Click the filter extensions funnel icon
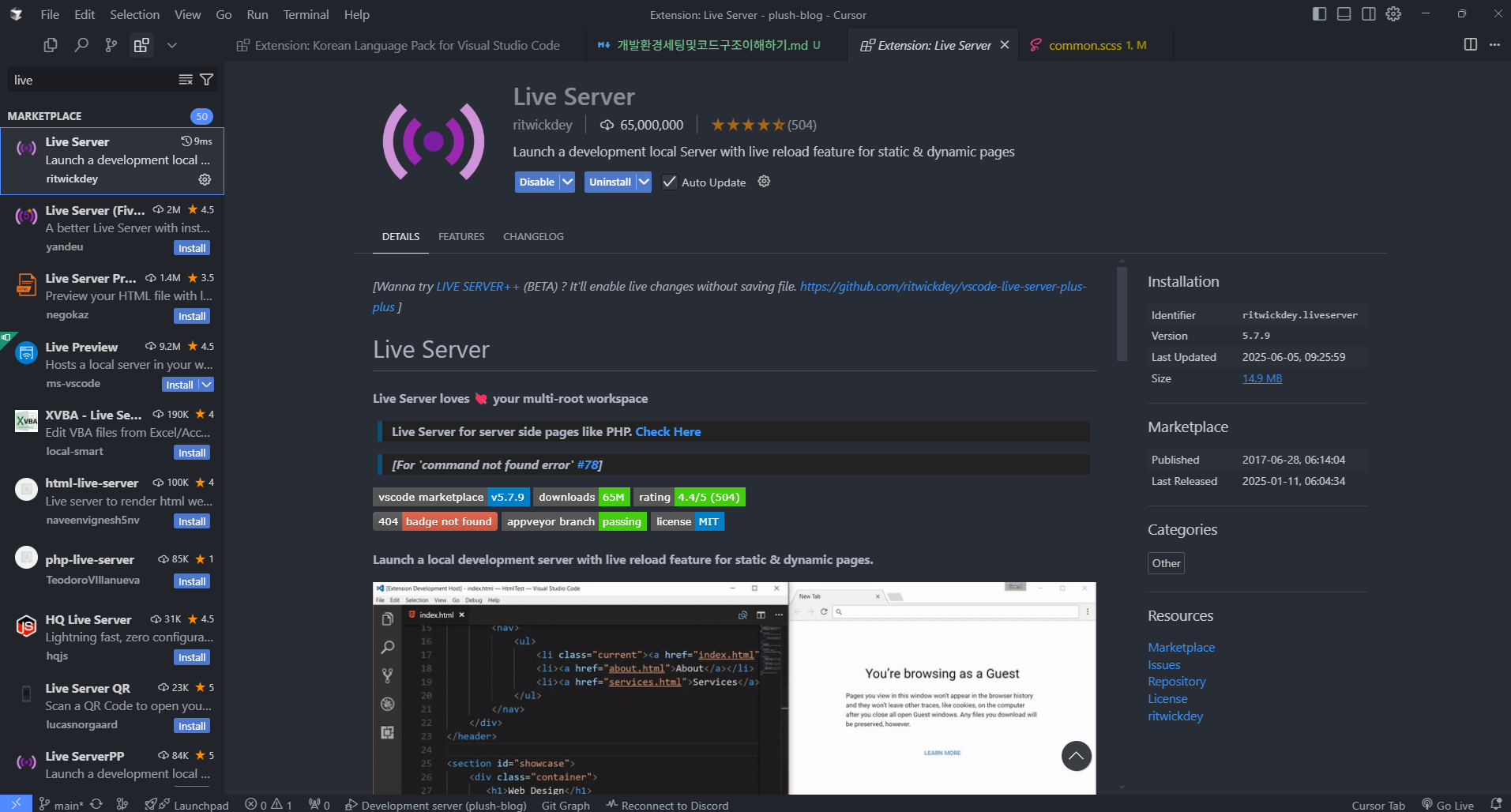This screenshot has height=812, width=1511. coord(207,80)
